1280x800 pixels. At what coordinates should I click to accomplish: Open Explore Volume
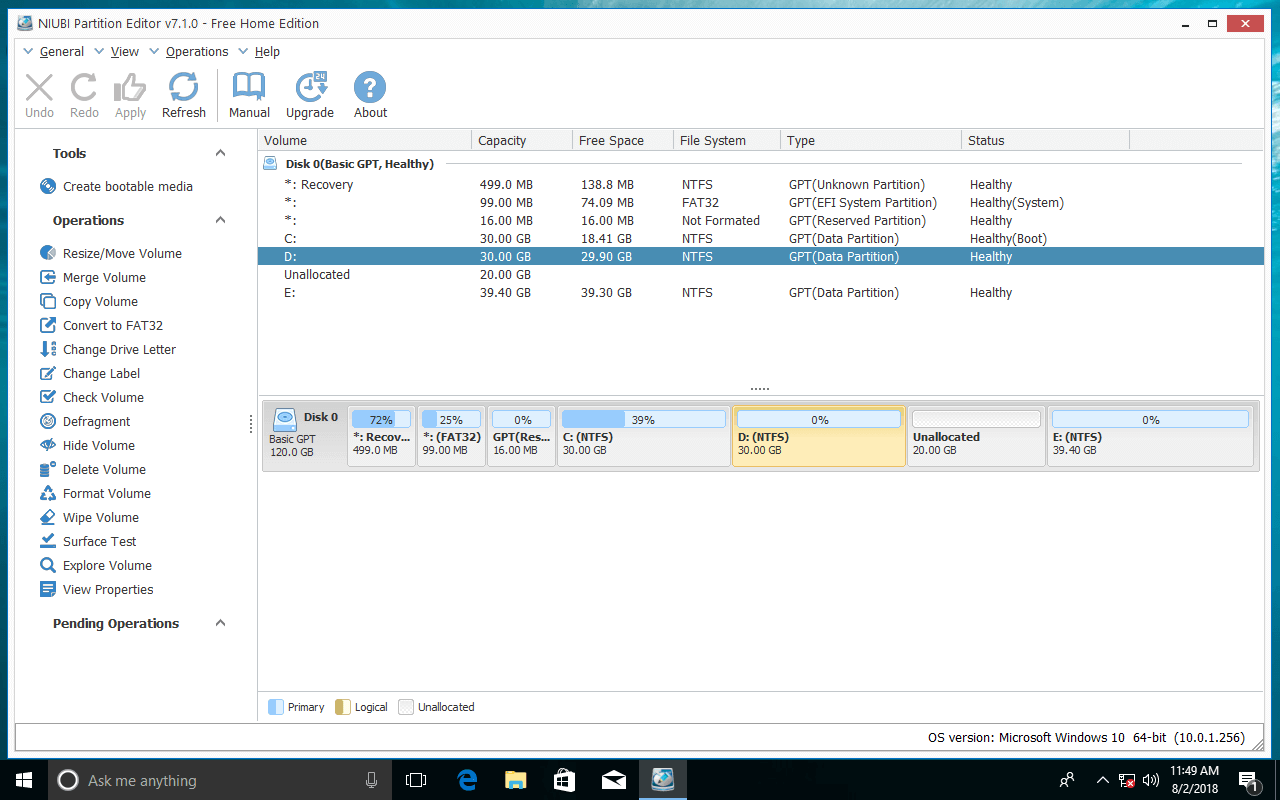click(x=96, y=565)
